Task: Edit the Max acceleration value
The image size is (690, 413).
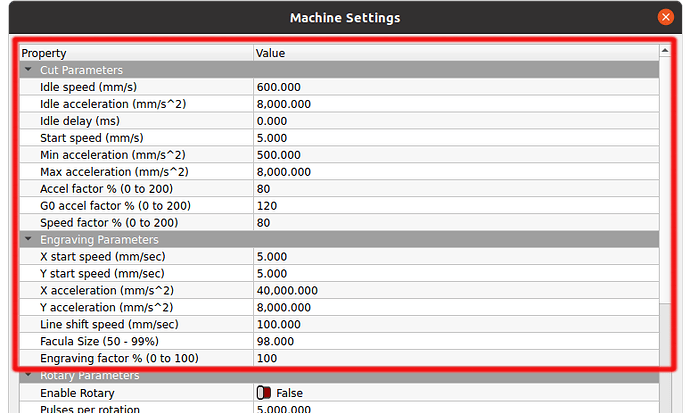Action: (455, 172)
